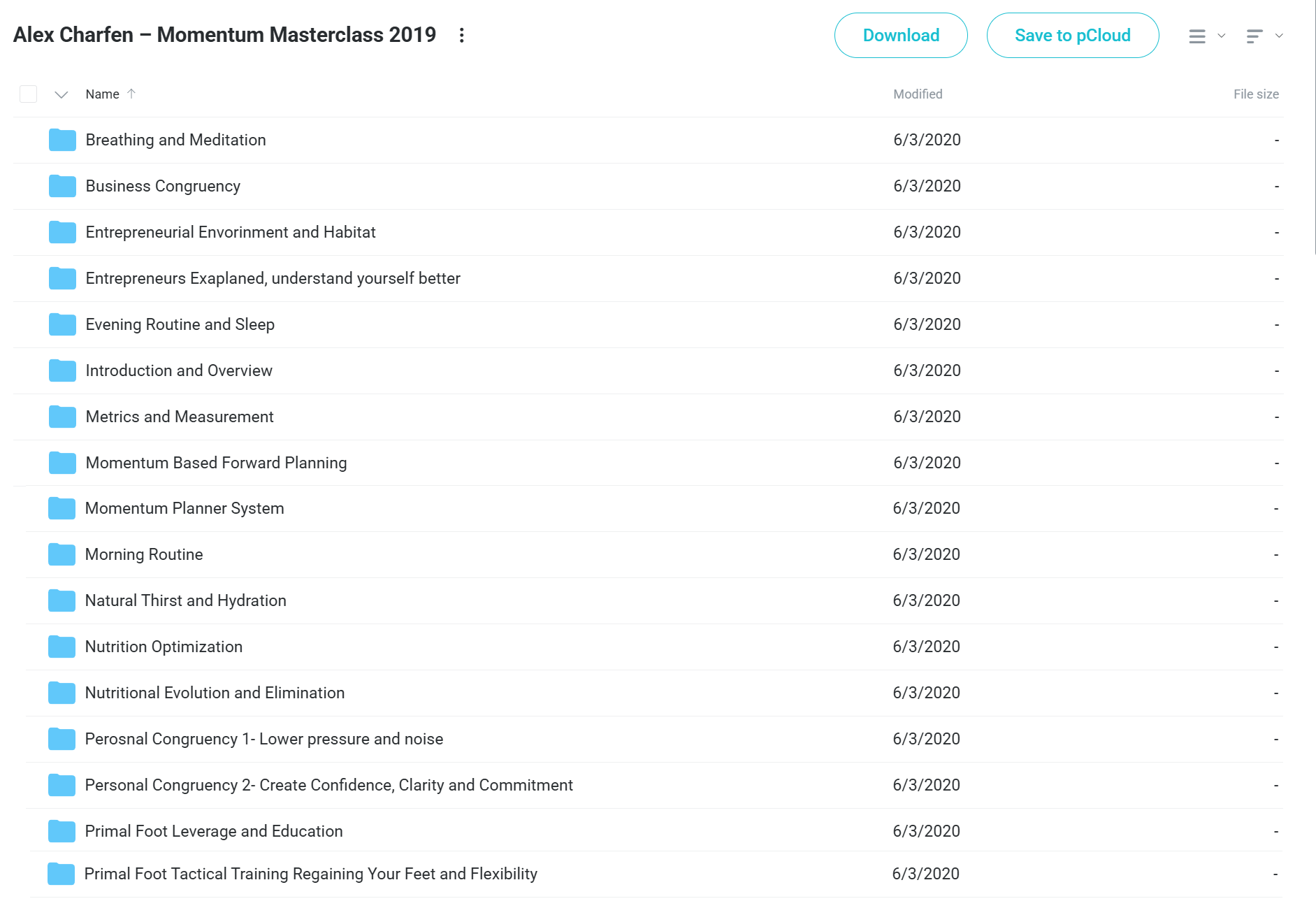This screenshot has width=1316, height=908.
Task: Click the Metrics and Measurement folder icon
Action: click(x=62, y=417)
